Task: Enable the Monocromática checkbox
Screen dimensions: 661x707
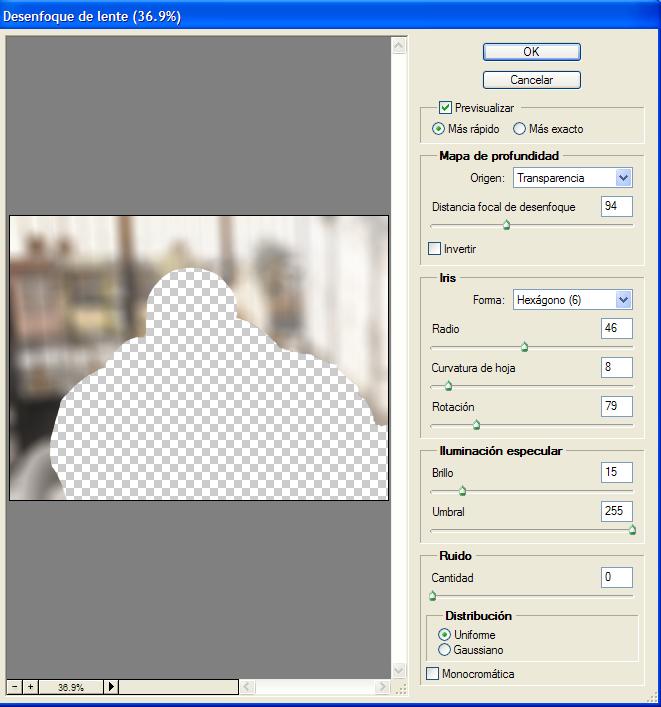Action: click(433, 674)
